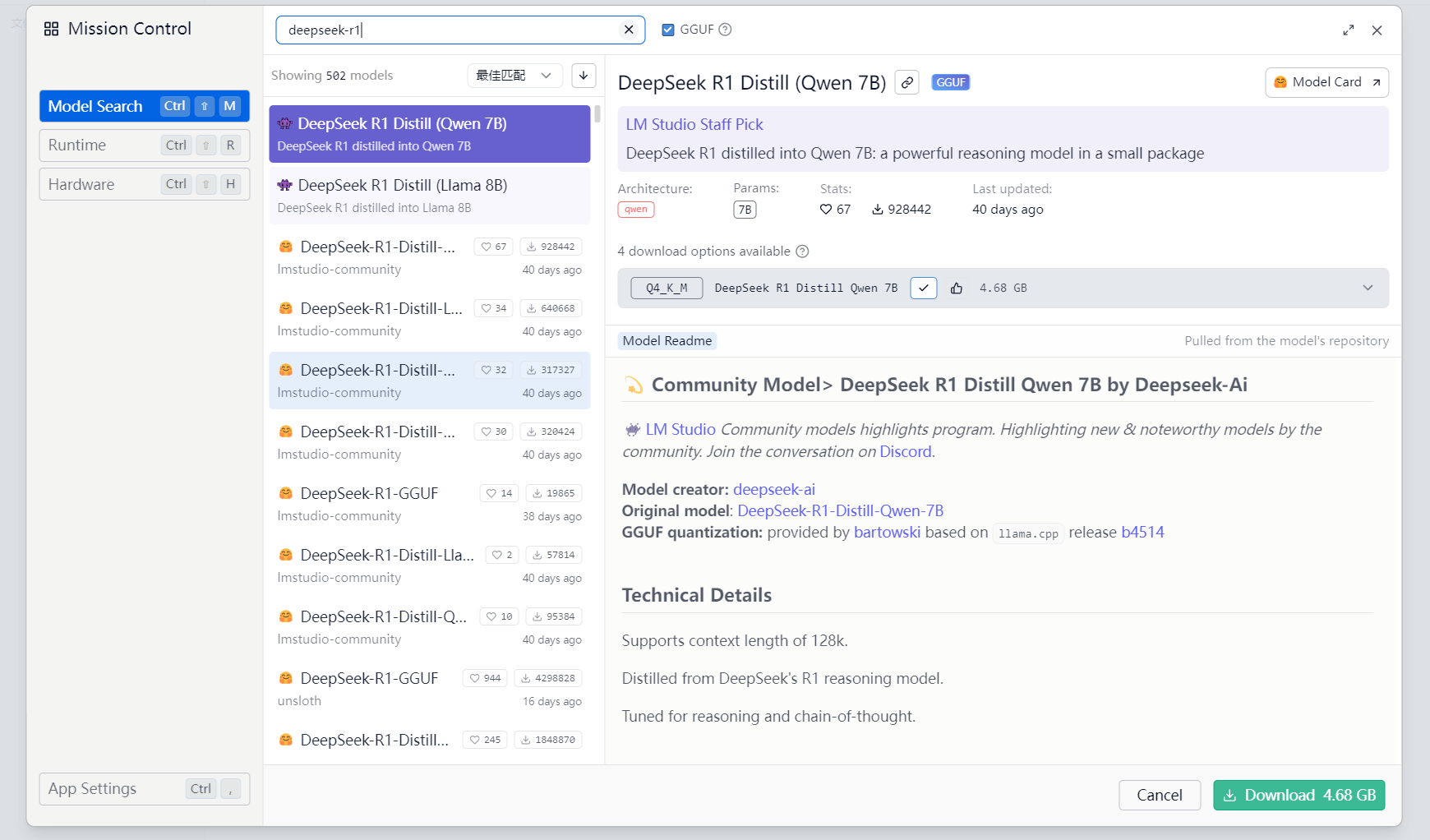Select the model with 928442 downloads
The image size is (1430, 840).
point(430,257)
